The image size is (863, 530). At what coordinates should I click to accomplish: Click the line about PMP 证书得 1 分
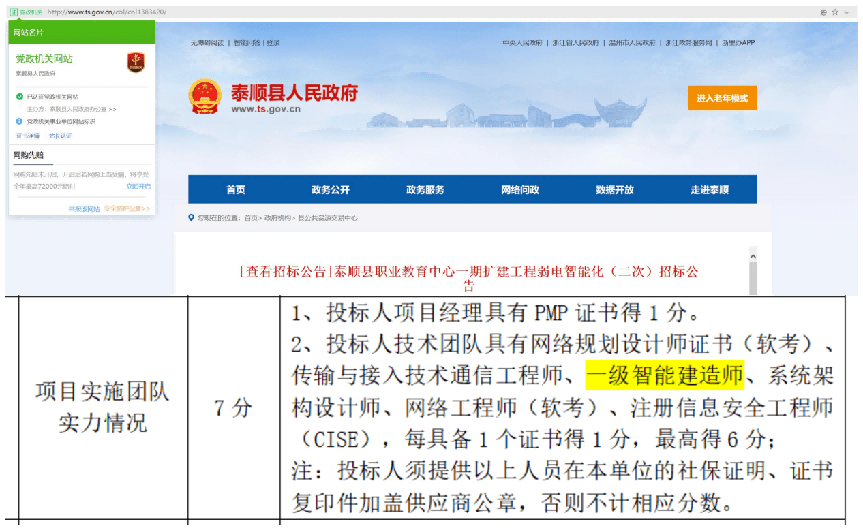[495, 313]
